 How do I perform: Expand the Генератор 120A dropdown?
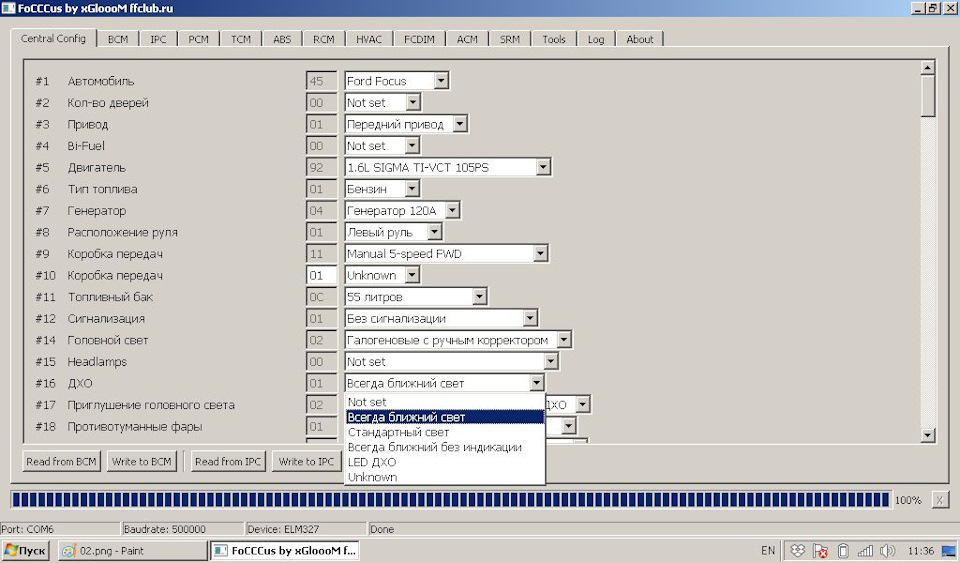pyautogui.click(x=452, y=211)
